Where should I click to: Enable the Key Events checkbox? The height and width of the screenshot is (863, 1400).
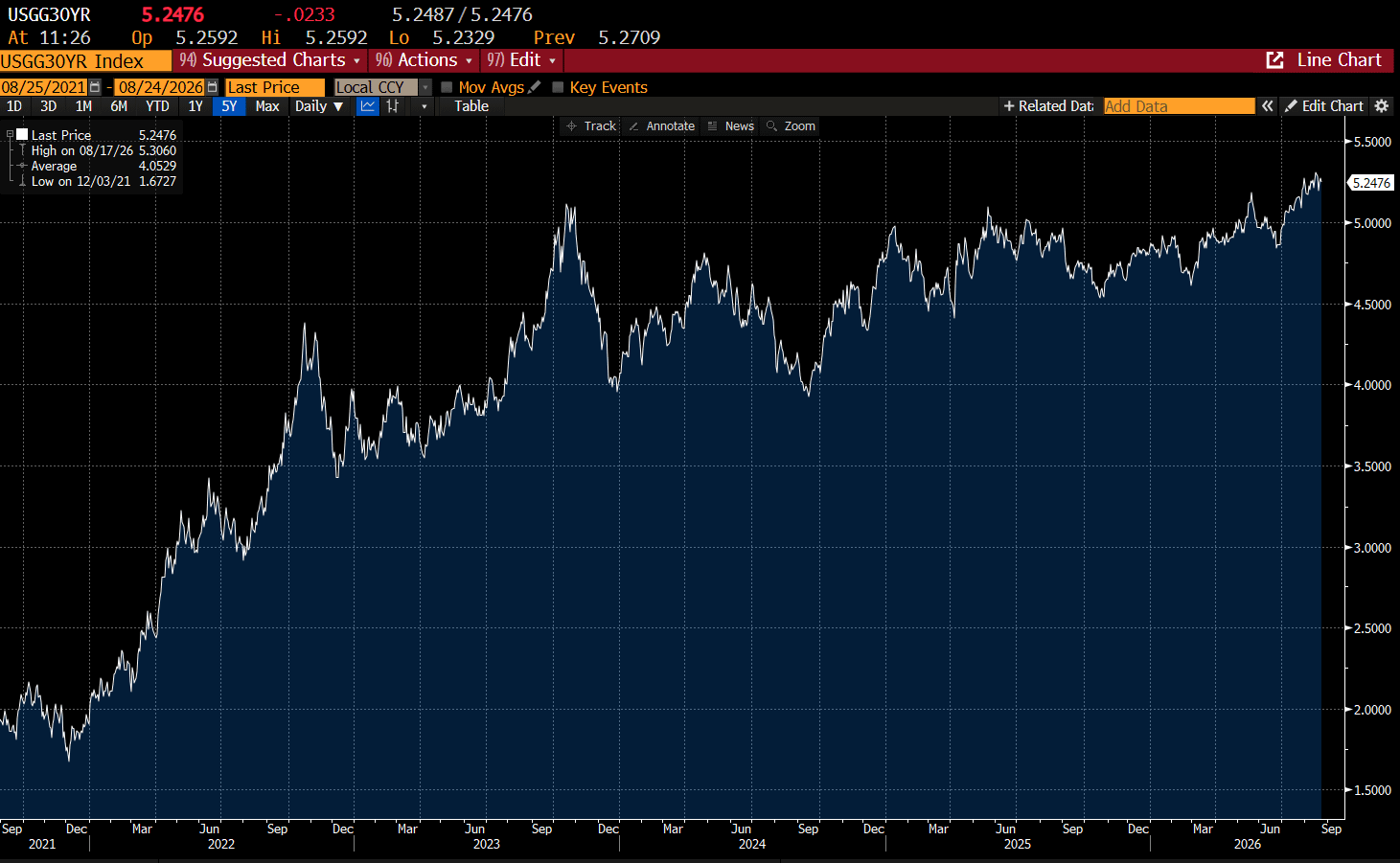pos(558,87)
